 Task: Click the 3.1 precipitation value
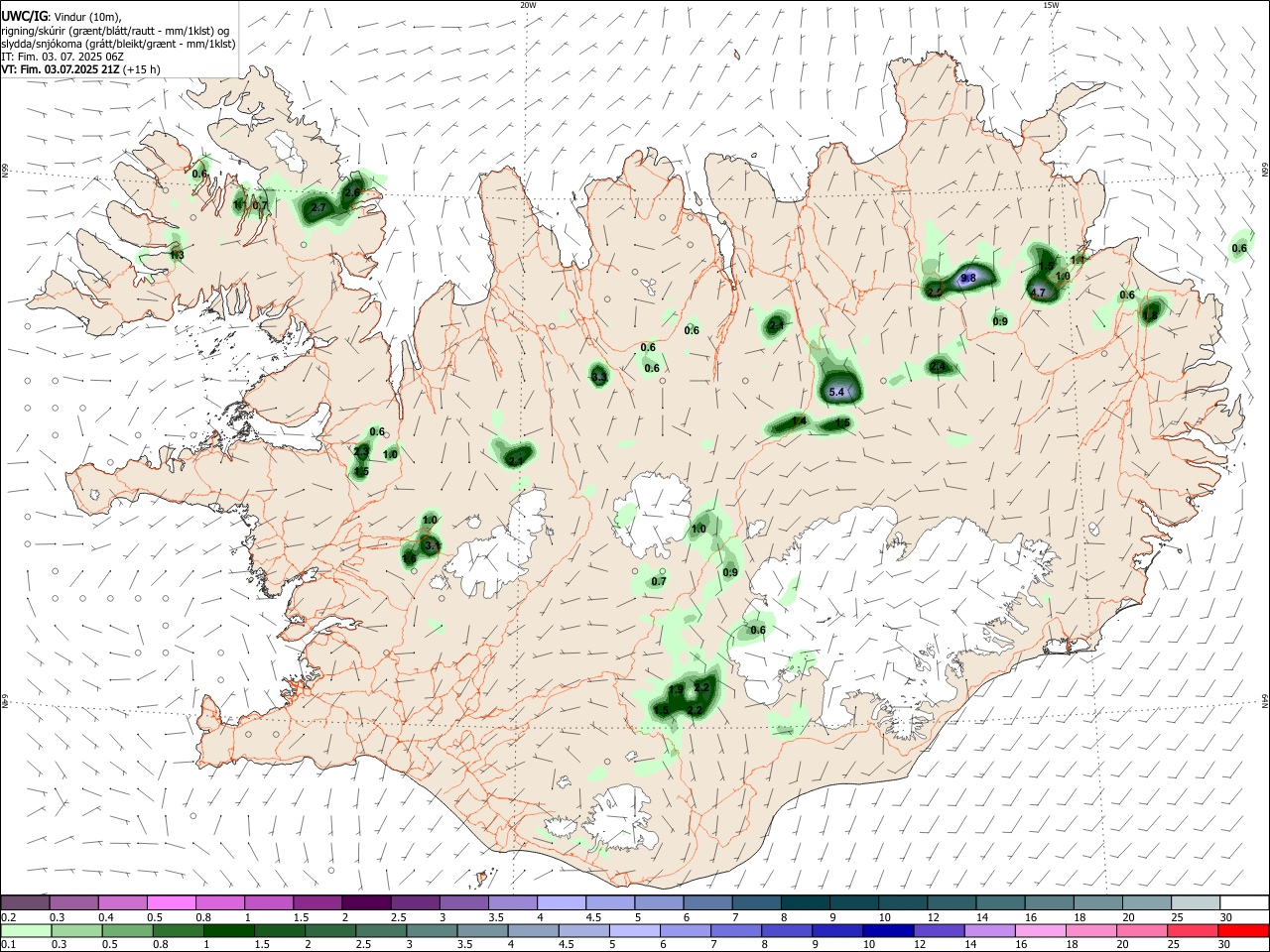pos(432,545)
